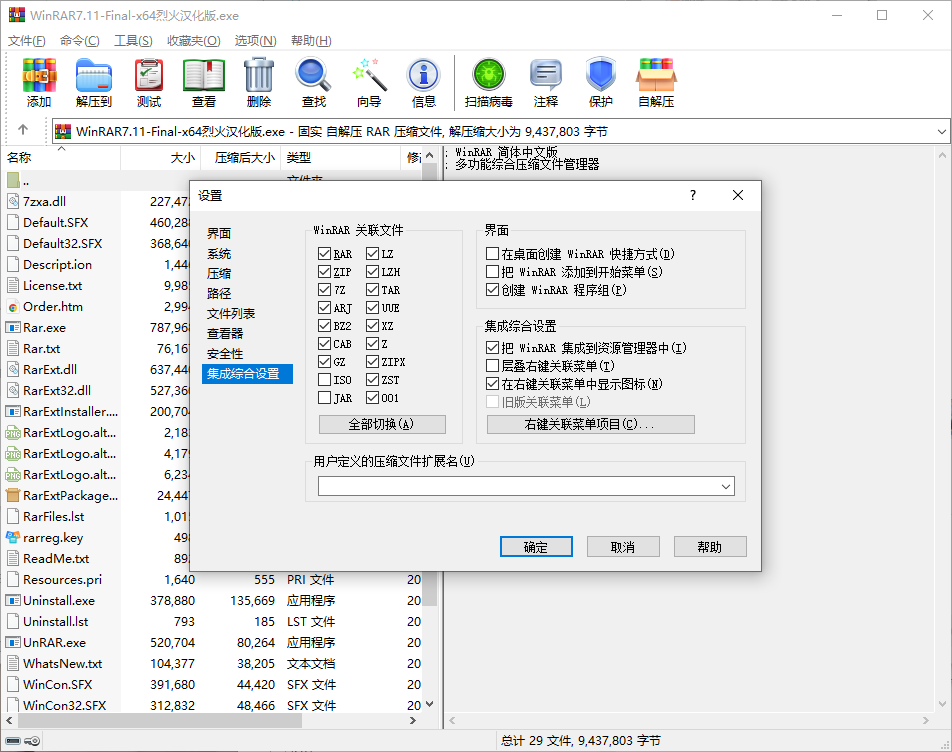
Task: Open the 帮助(H) menu
Action: 311,41
